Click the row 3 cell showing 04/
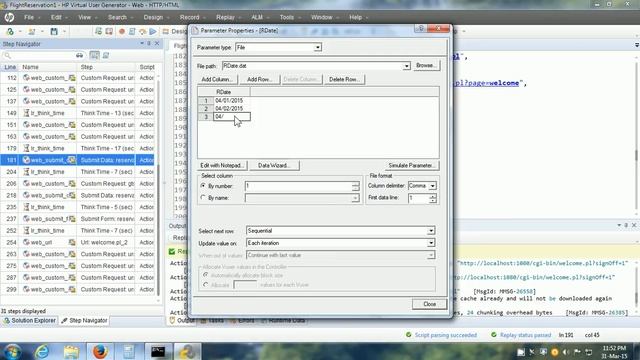This screenshot has height=360, width=640. pyautogui.click(x=231, y=117)
